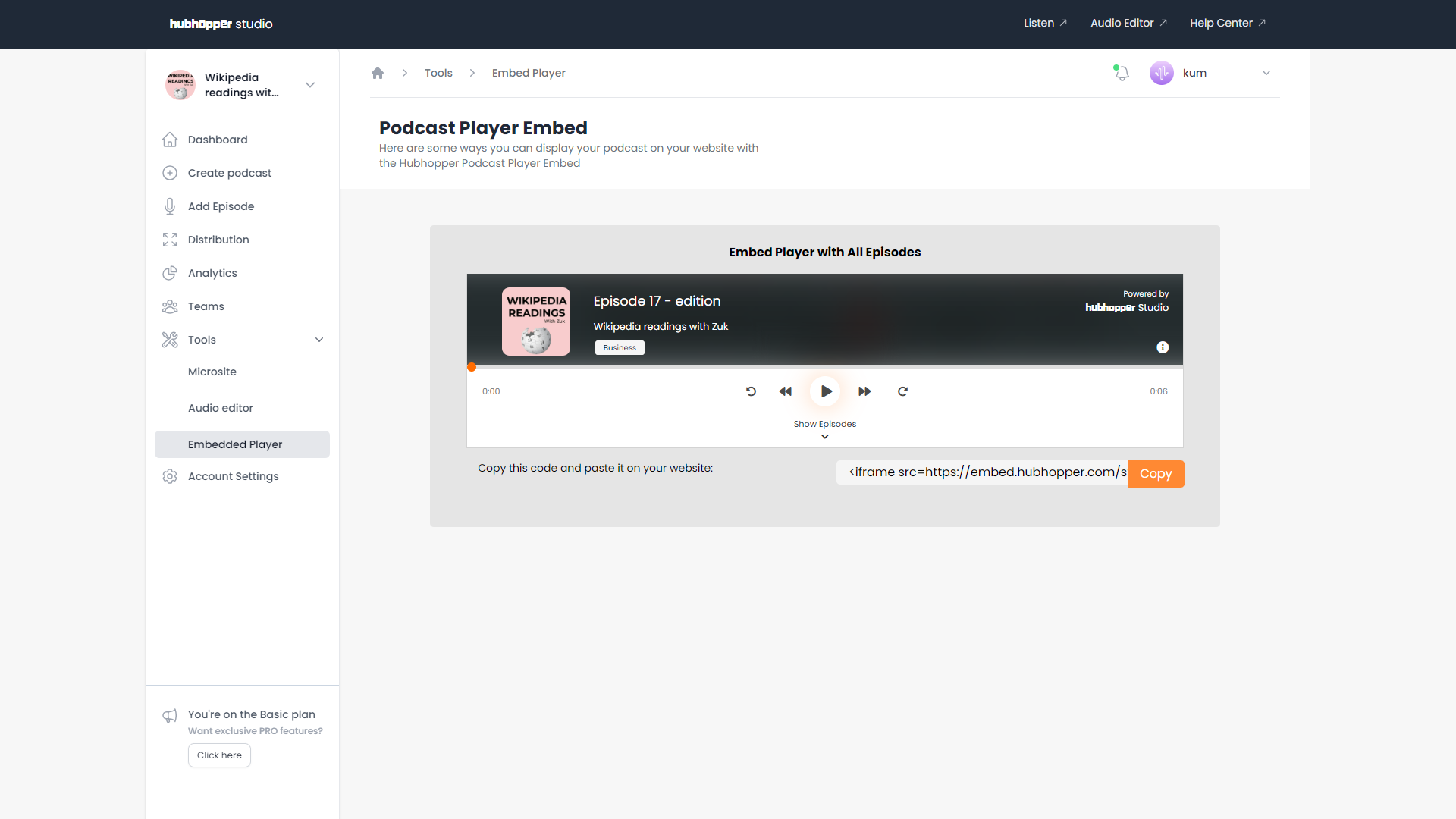1456x819 pixels.
Task: Open the Dashboard section
Action: click(x=217, y=140)
